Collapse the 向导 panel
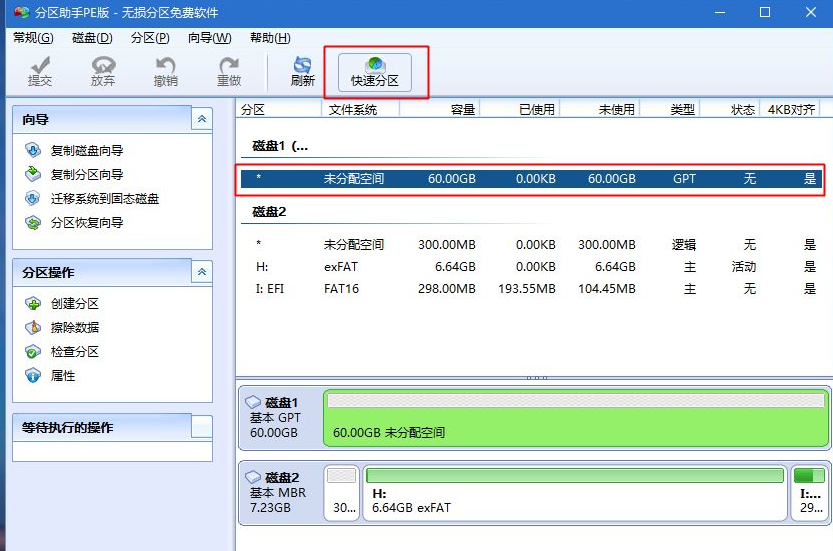Screen dimensions: 833x551 tap(202, 119)
